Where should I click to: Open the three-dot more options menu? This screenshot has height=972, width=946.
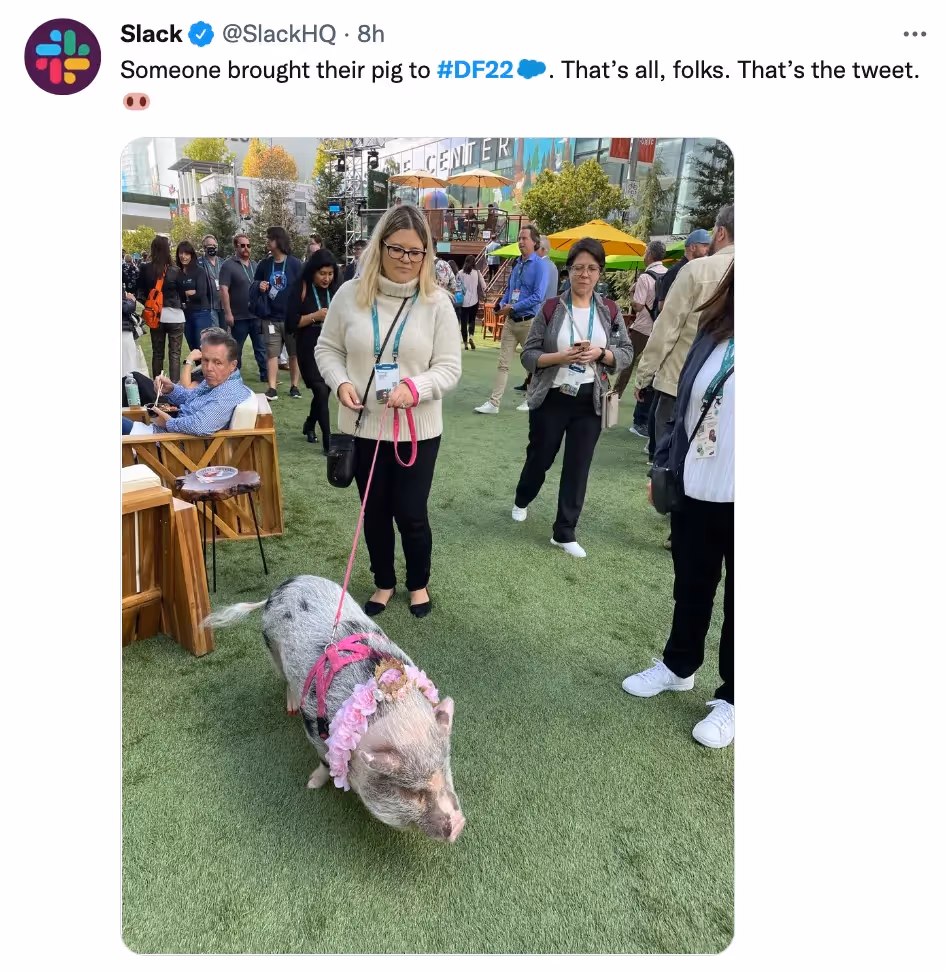(914, 34)
